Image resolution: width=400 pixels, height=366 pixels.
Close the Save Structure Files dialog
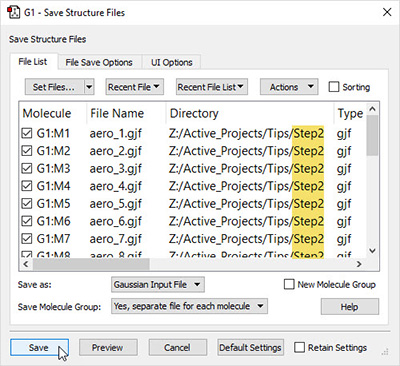[387, 12]
